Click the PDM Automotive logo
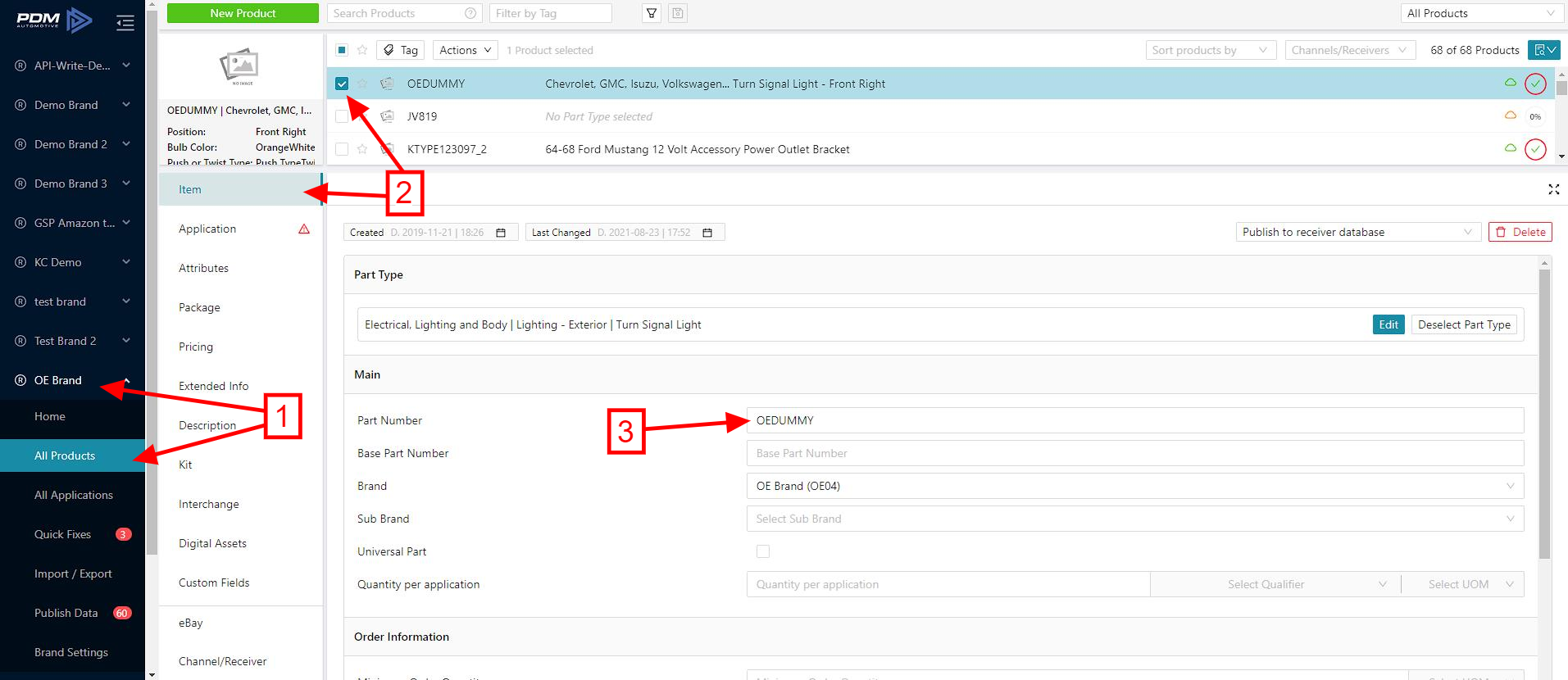Screen dimensions: 1568x680 pyautogui.click(x=53, y=20)
